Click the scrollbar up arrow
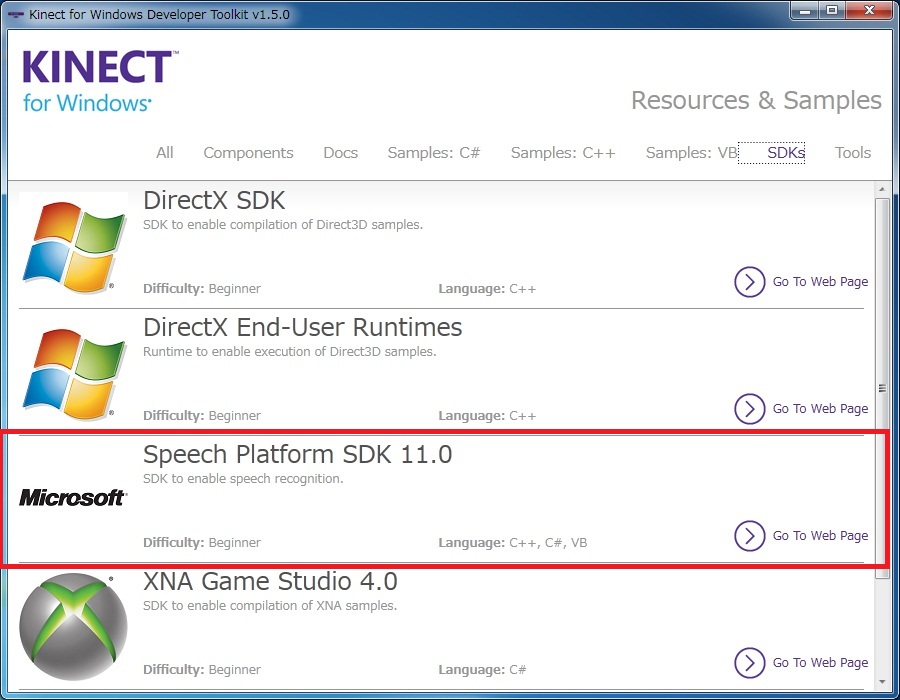 pos(882,189)
